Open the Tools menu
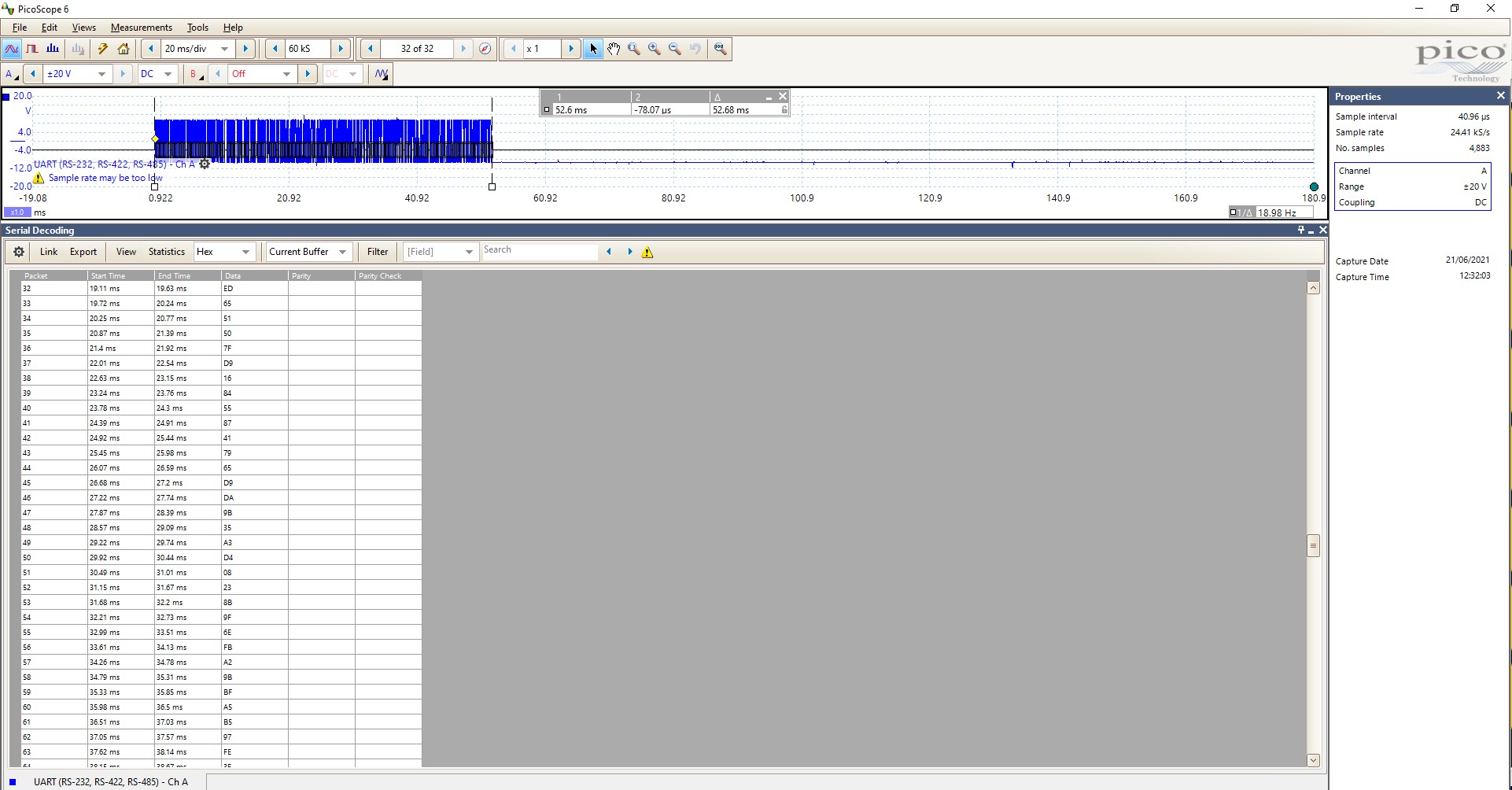This screenshot has height=790, width=1512. (197, 28)
